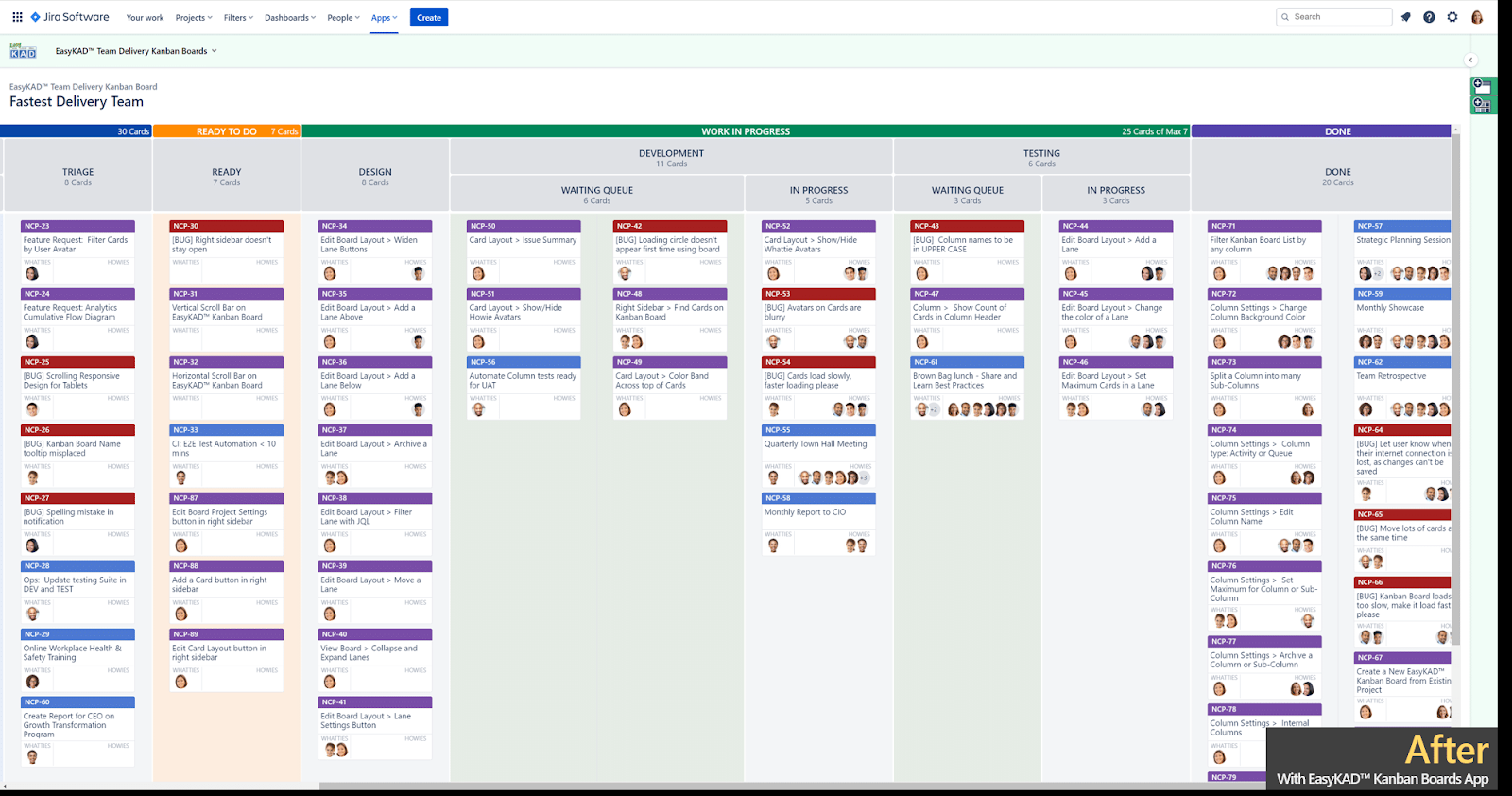Click the Fastest Delivery Team board title
Screen dimensions: 1512x796
click(77, 102)
